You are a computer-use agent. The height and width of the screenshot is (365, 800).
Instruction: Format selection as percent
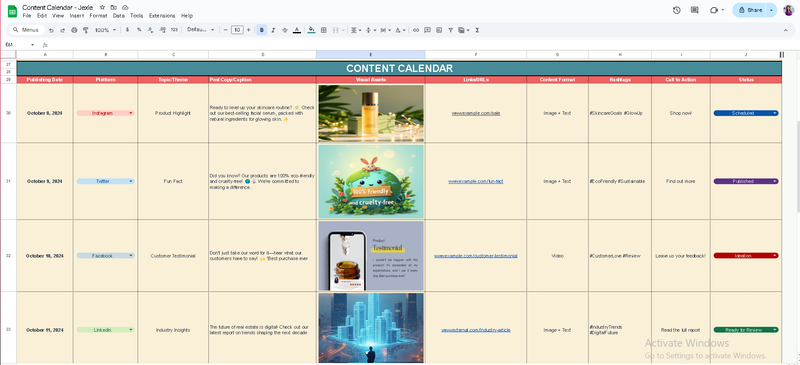coord(139,30)
